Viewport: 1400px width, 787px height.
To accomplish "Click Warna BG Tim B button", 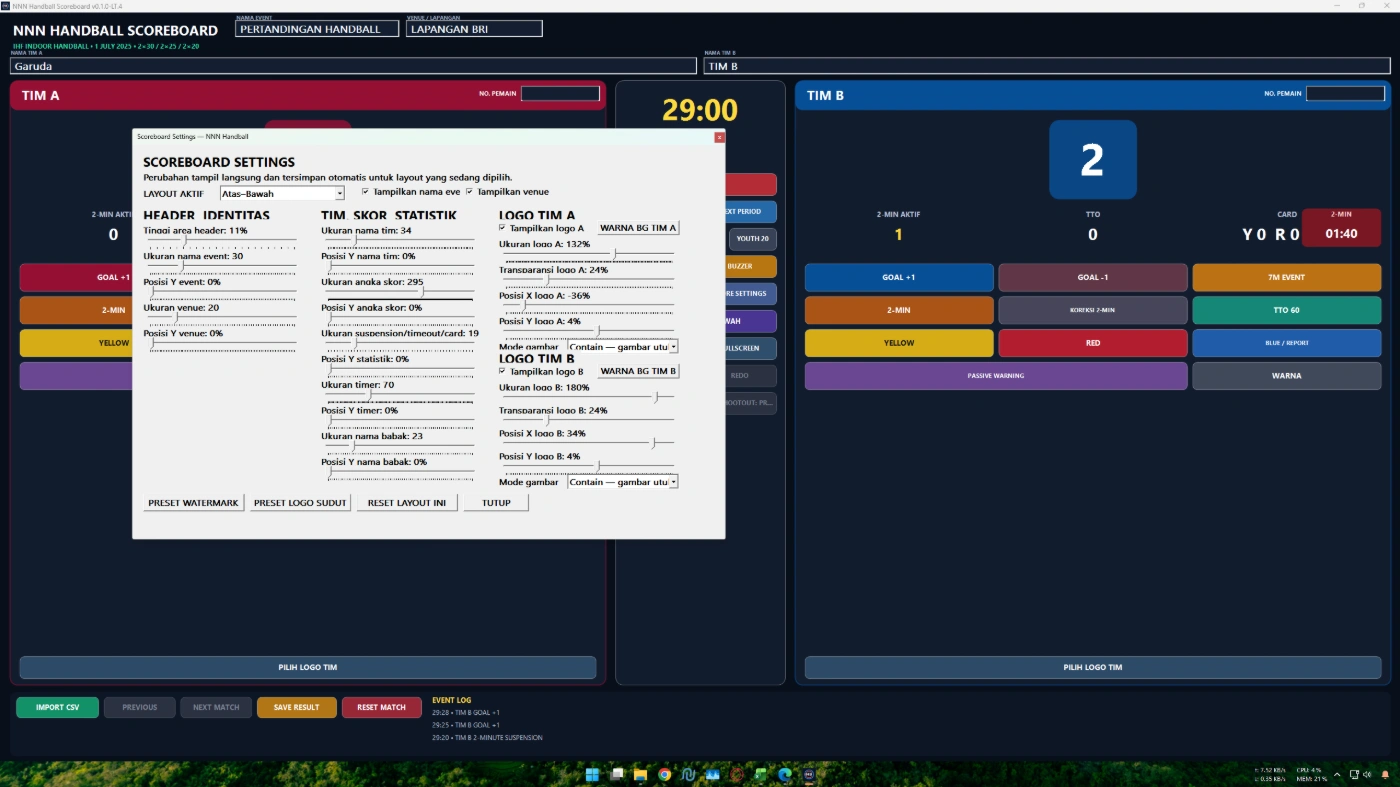I will pyautogui.click(x=639, y=371).
